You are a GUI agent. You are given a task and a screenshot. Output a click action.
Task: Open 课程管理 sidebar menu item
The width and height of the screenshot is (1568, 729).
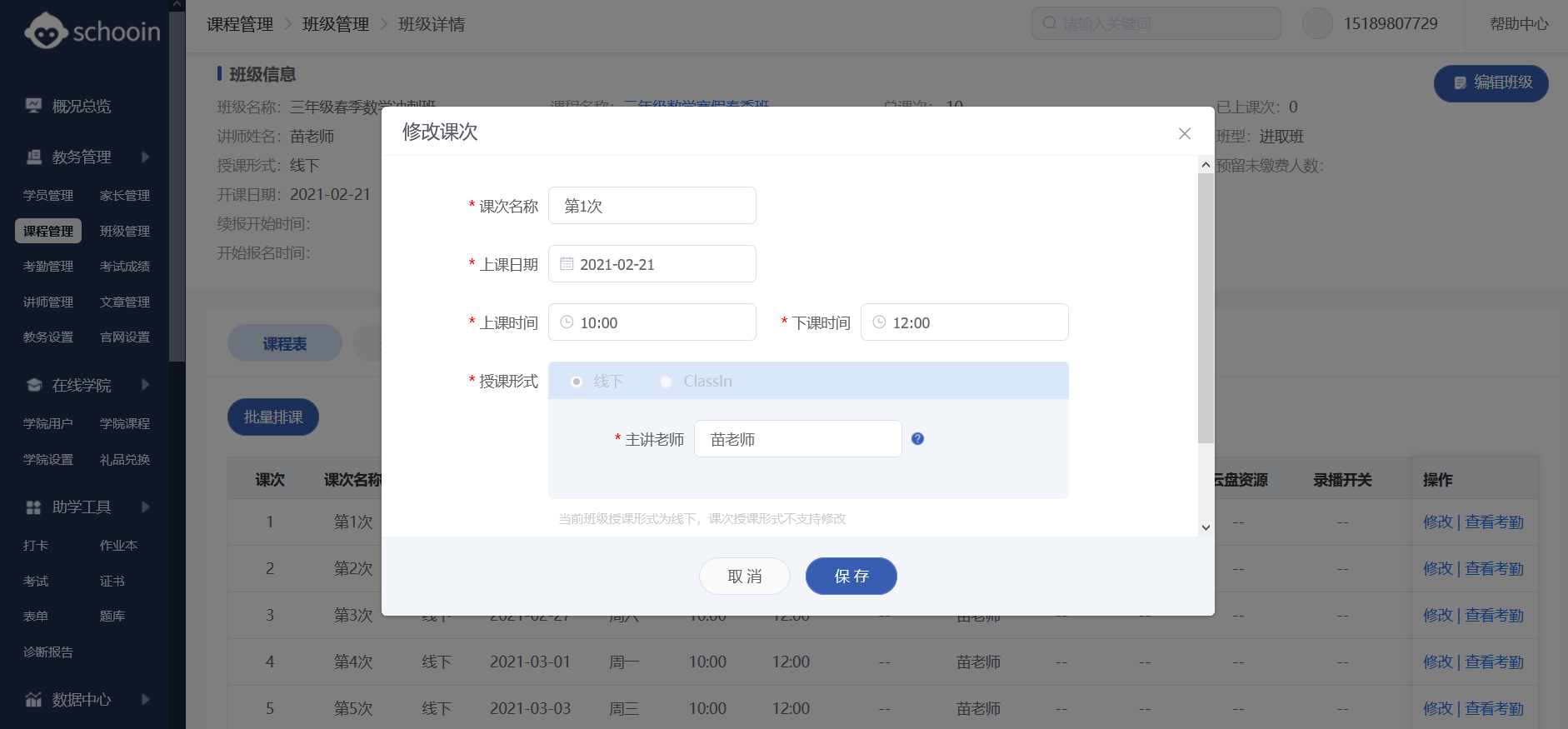click(48, 231)
